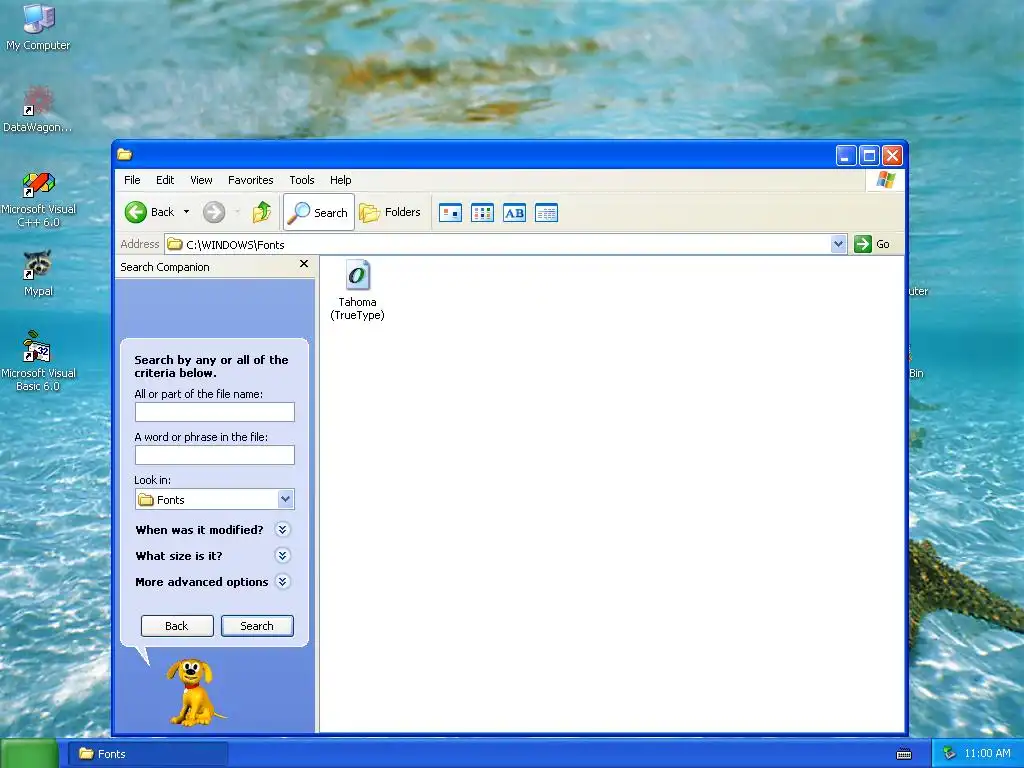Click the Forward arrow toolbar icon
Viewport: 1024px width, 768px height.
[x=214, y=212]
